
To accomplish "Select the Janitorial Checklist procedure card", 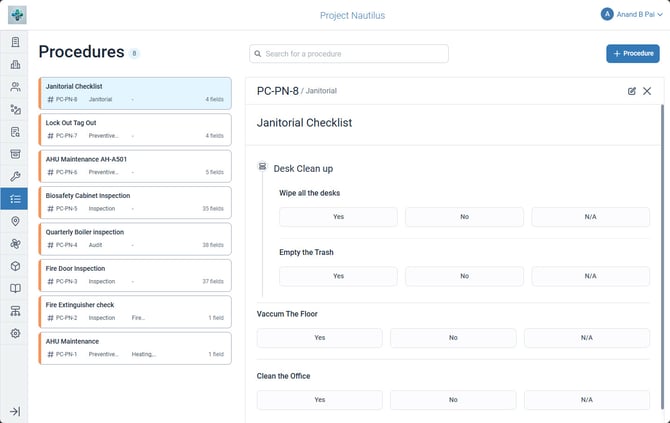I will tap(135, 93).
